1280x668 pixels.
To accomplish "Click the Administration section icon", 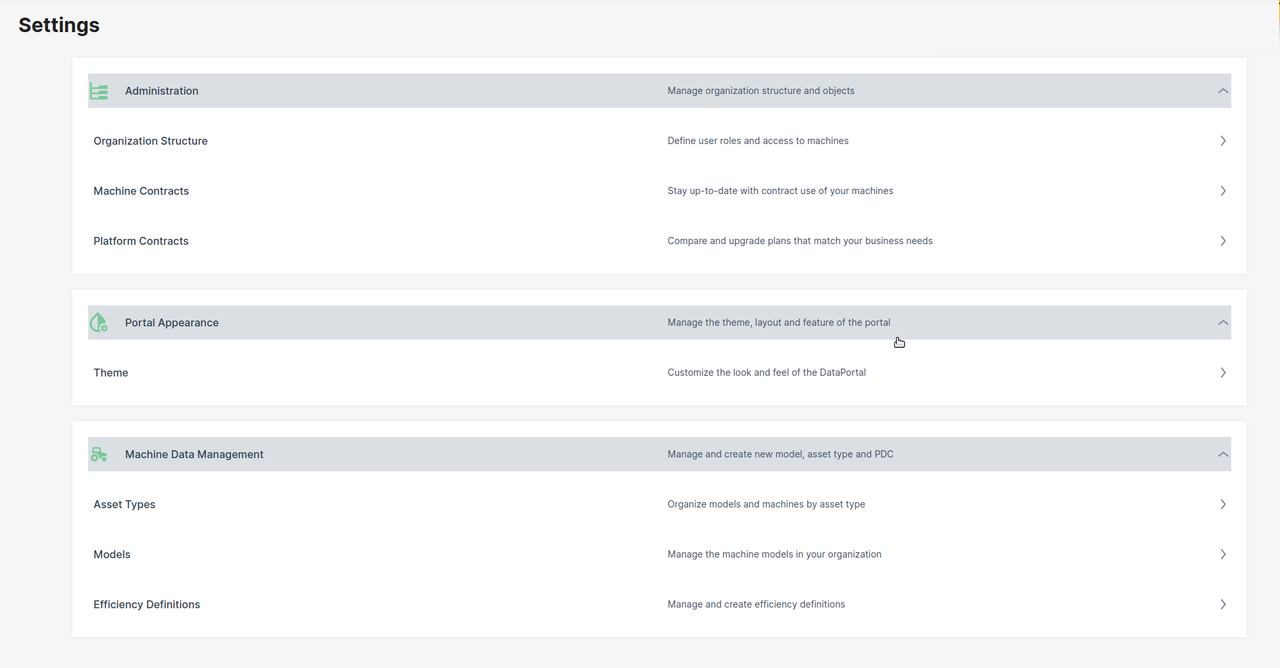I will pyautogui.click(x=99, y=91).
